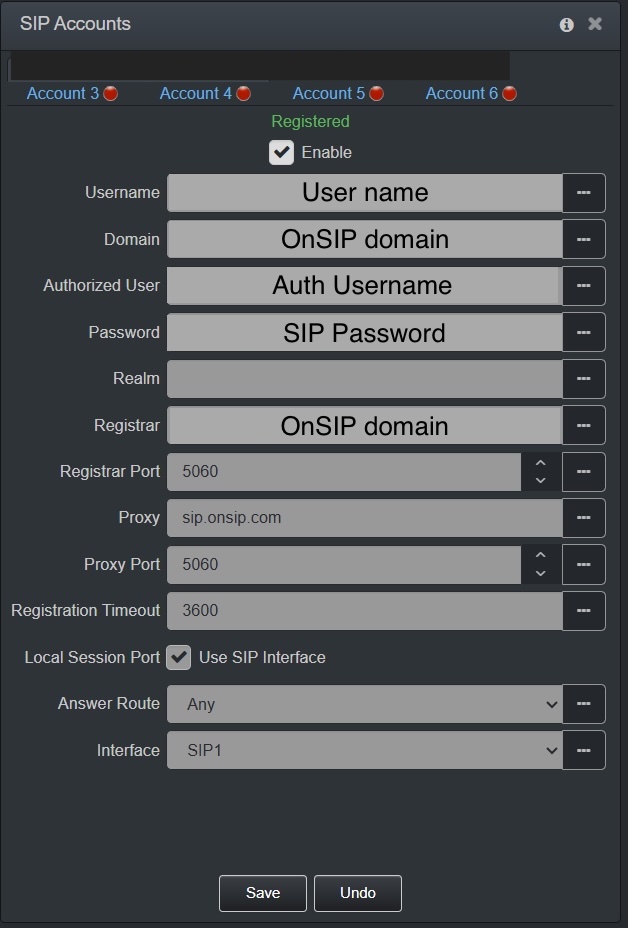Click the green Registered status text
628x928 pixels.
click(x=310, y=121)
